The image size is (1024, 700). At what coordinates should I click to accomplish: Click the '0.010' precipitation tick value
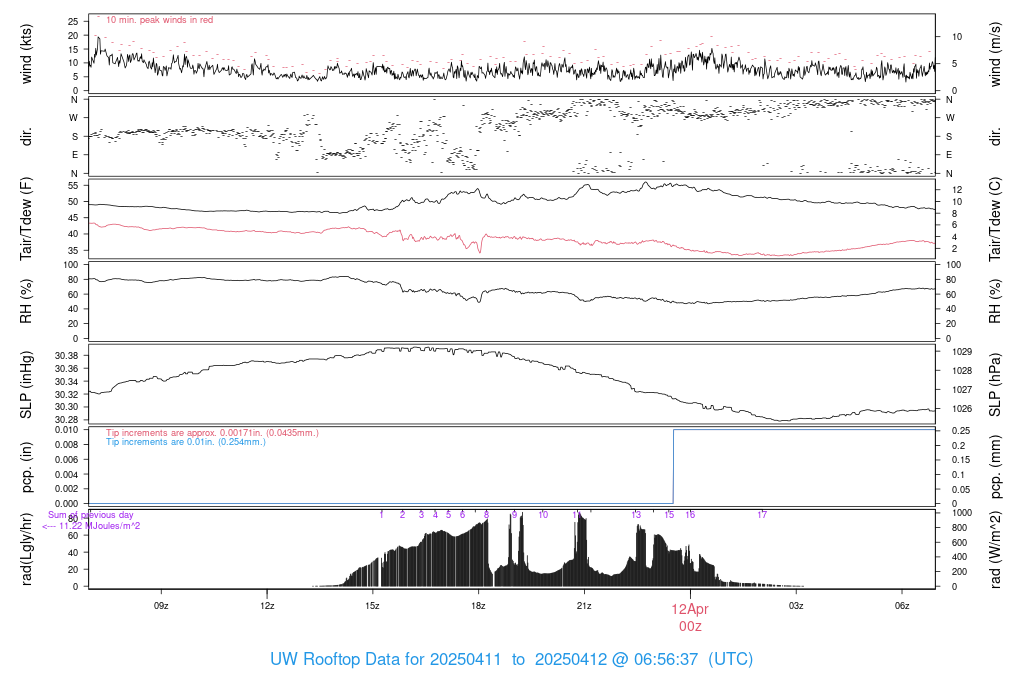tap(67, 429)
